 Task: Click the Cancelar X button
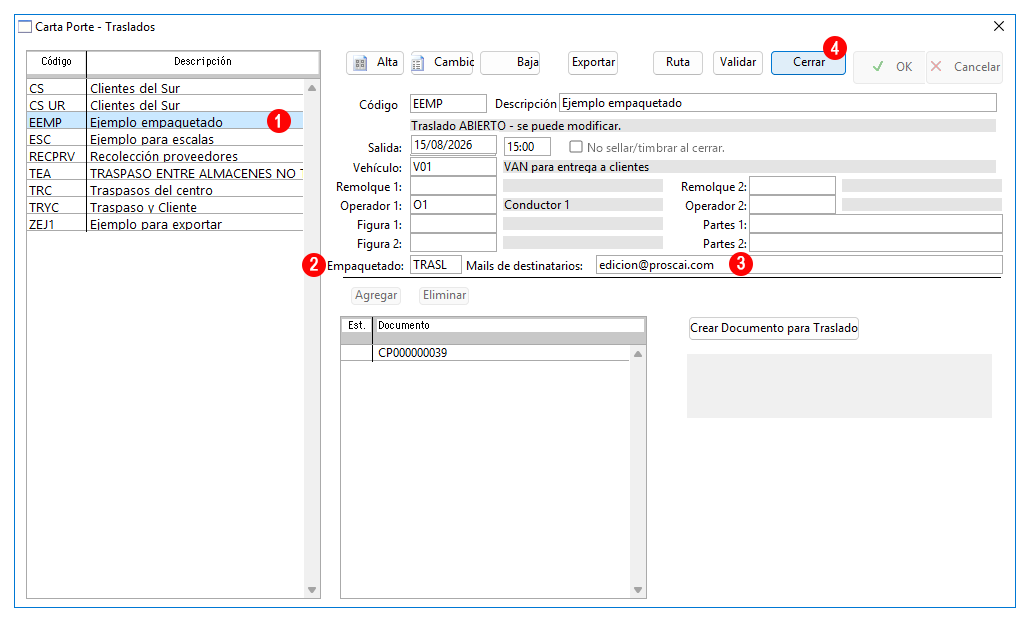pyautogui.click(x=965, y=67)
